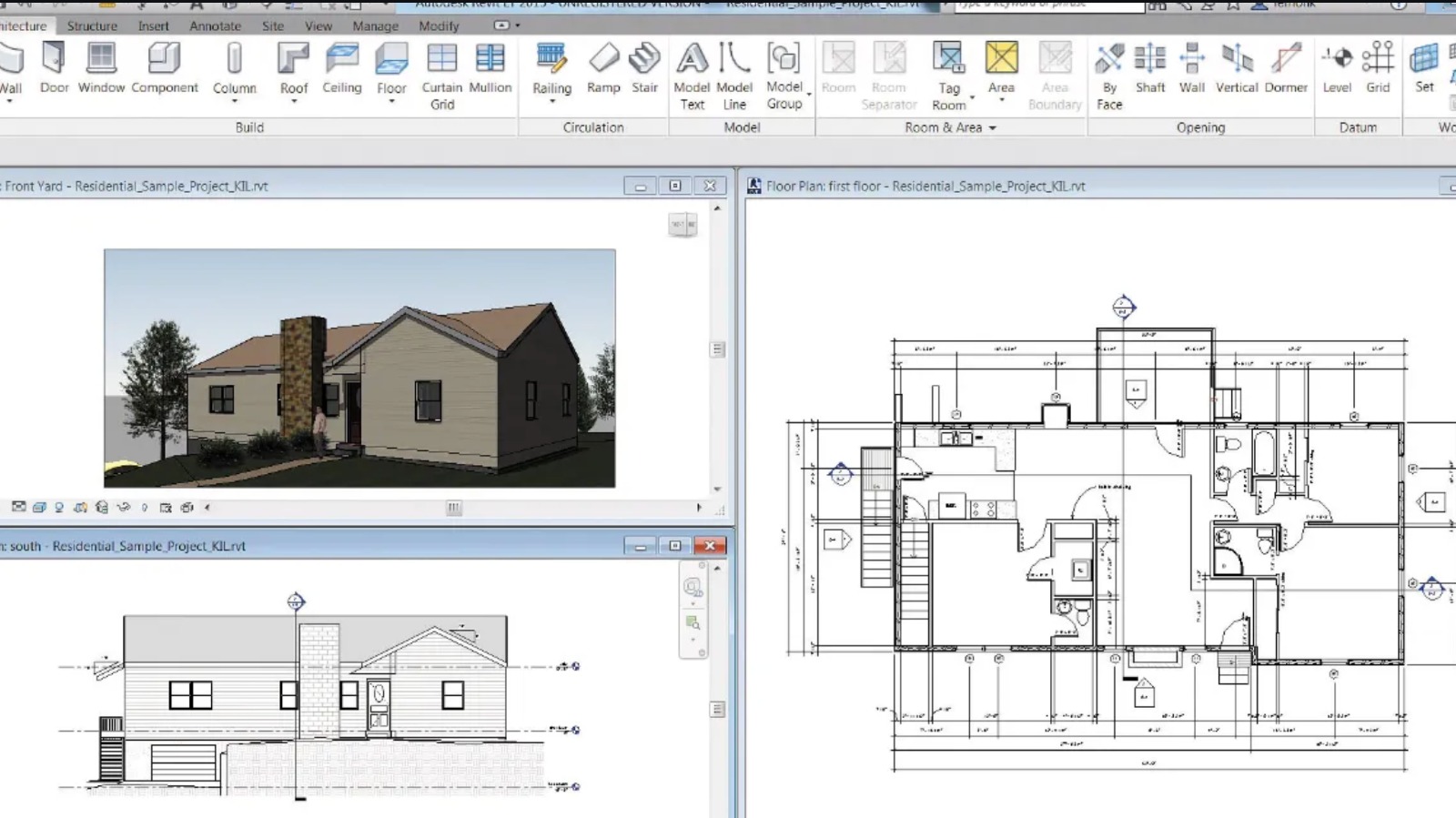The width and height of the screenshot is (1456, 818).
Task: Open the Manage tab
Action: 376,25
